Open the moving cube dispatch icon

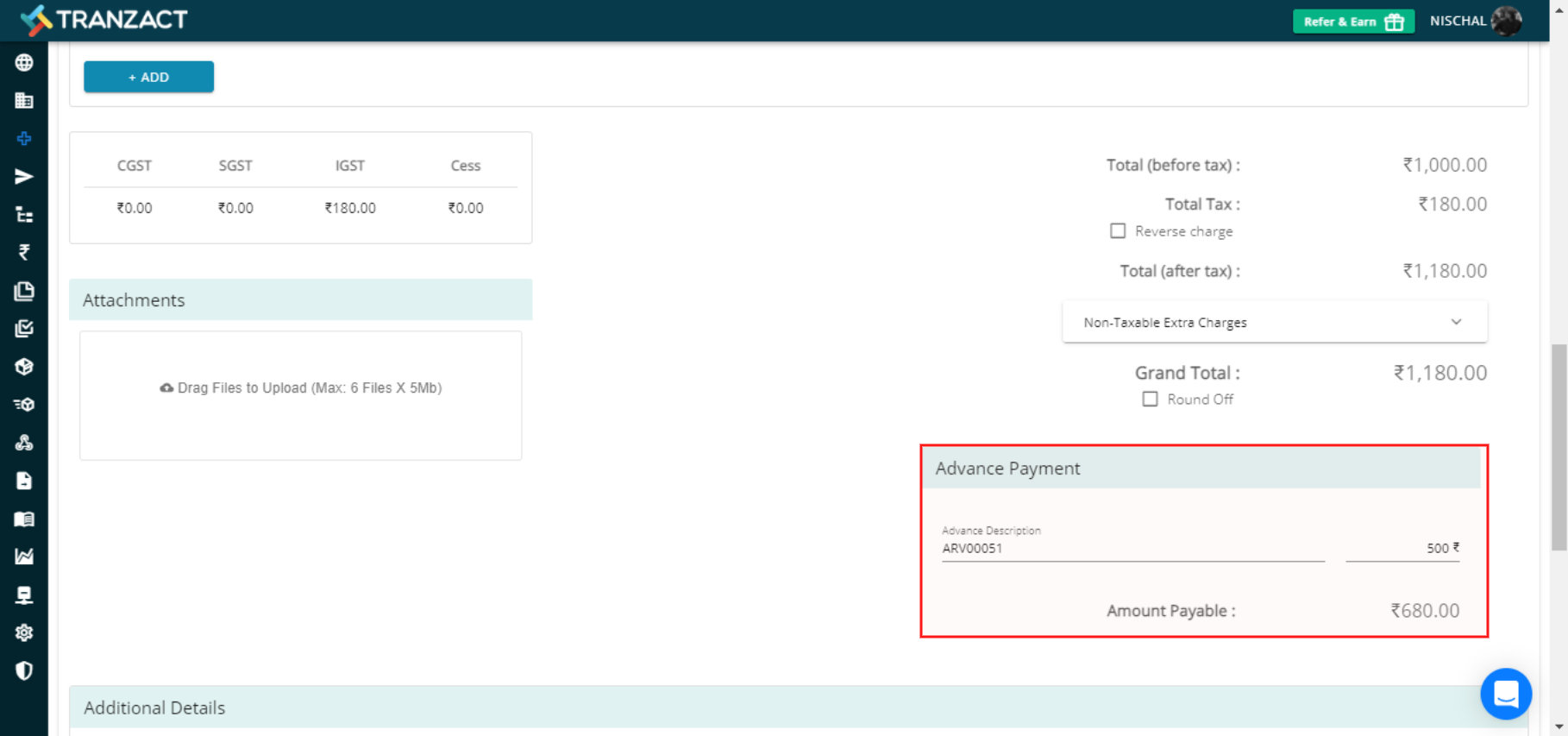(24, 405)
